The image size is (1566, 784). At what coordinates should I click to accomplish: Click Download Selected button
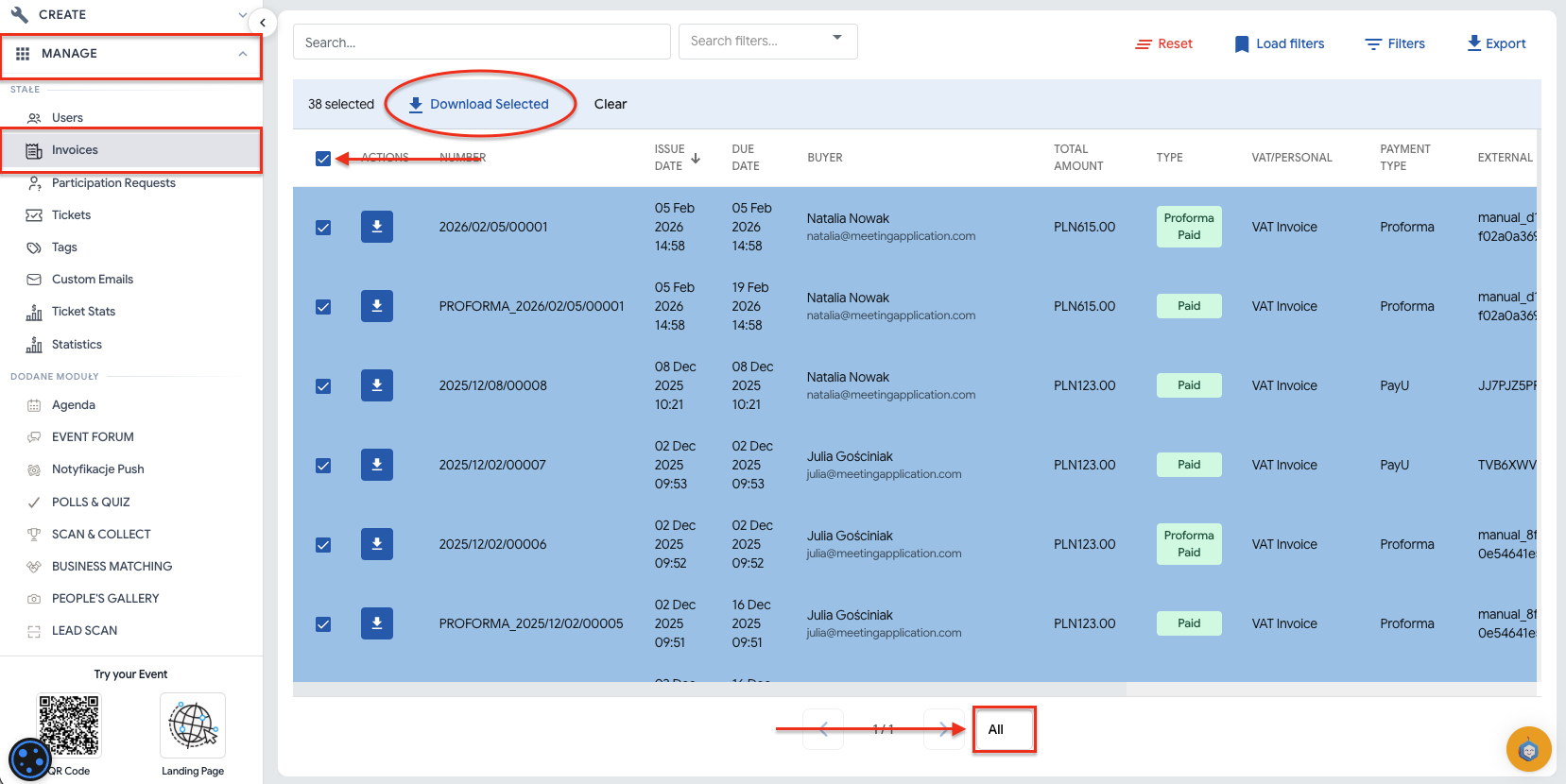[479, 104]
